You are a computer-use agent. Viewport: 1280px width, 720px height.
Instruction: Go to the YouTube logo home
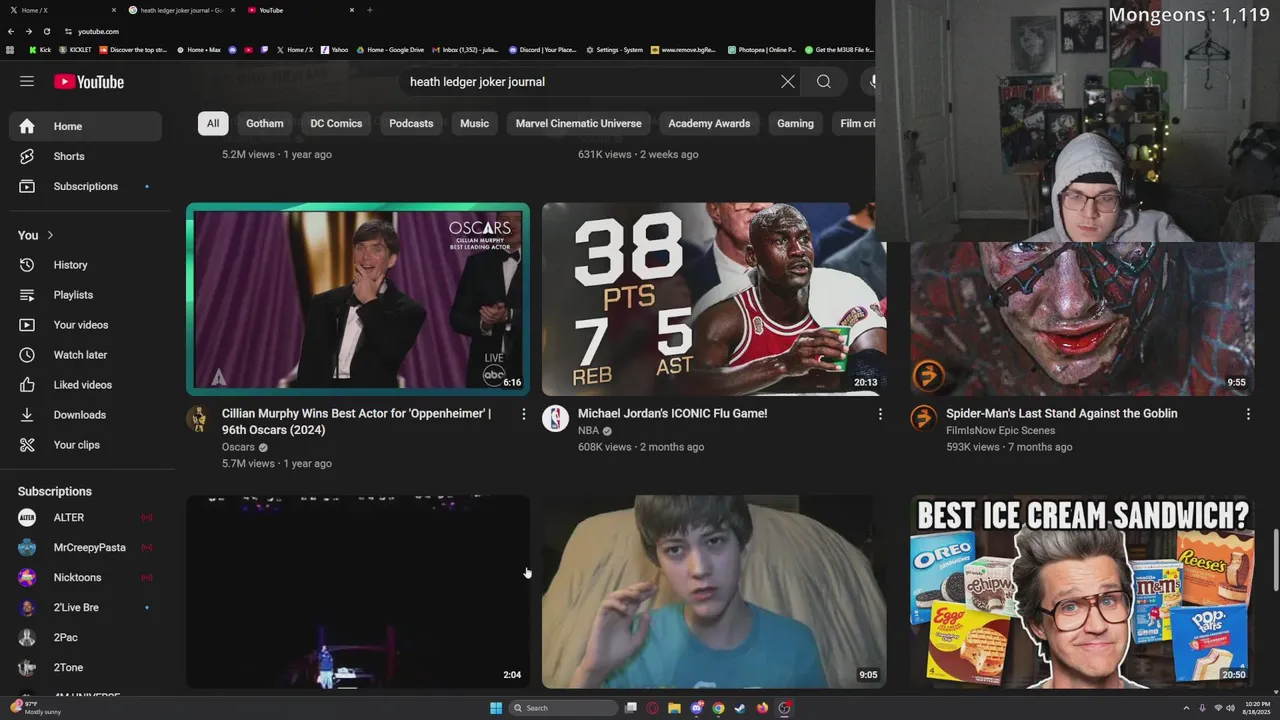(x=89, y=82)
